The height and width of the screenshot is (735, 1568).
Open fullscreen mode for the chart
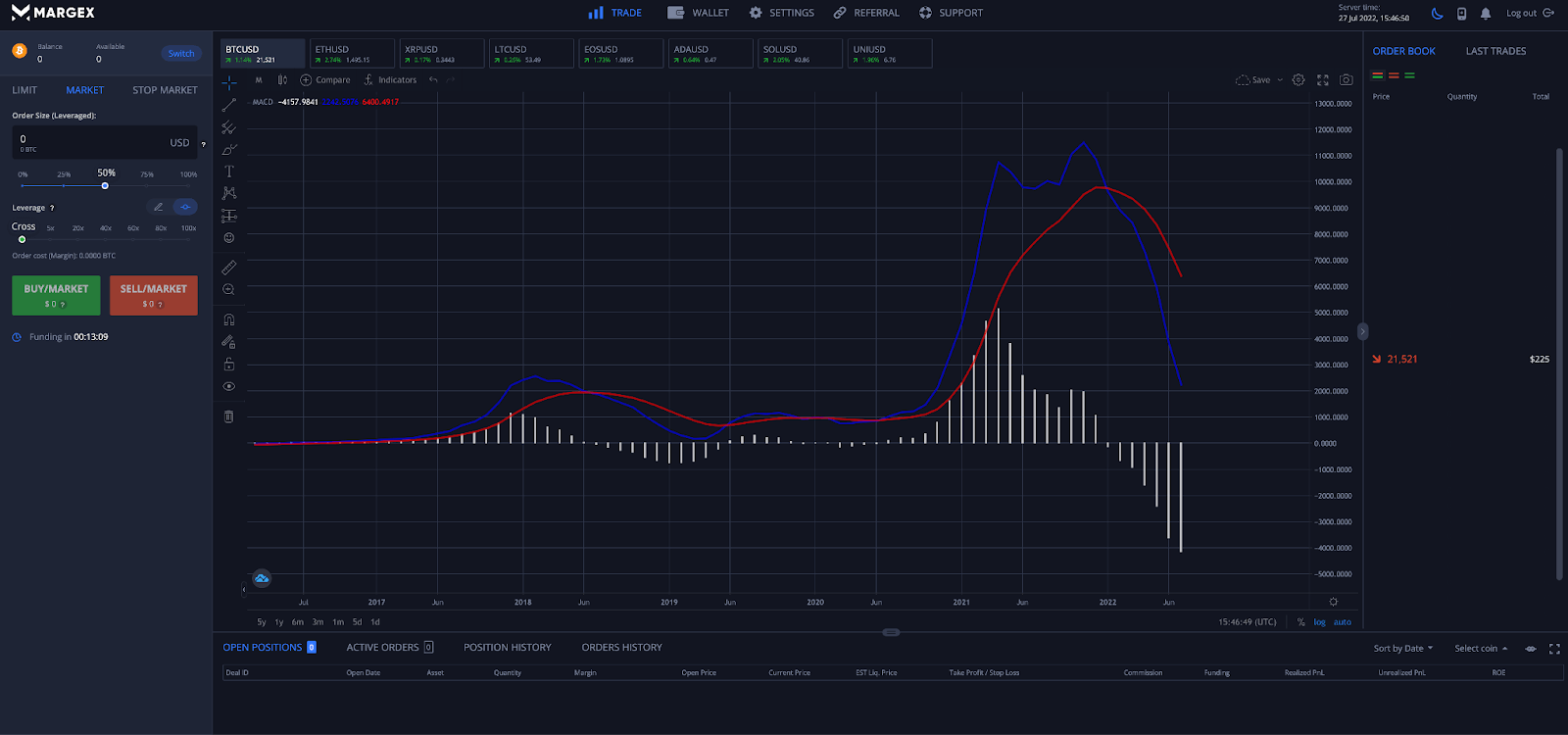1322,80
